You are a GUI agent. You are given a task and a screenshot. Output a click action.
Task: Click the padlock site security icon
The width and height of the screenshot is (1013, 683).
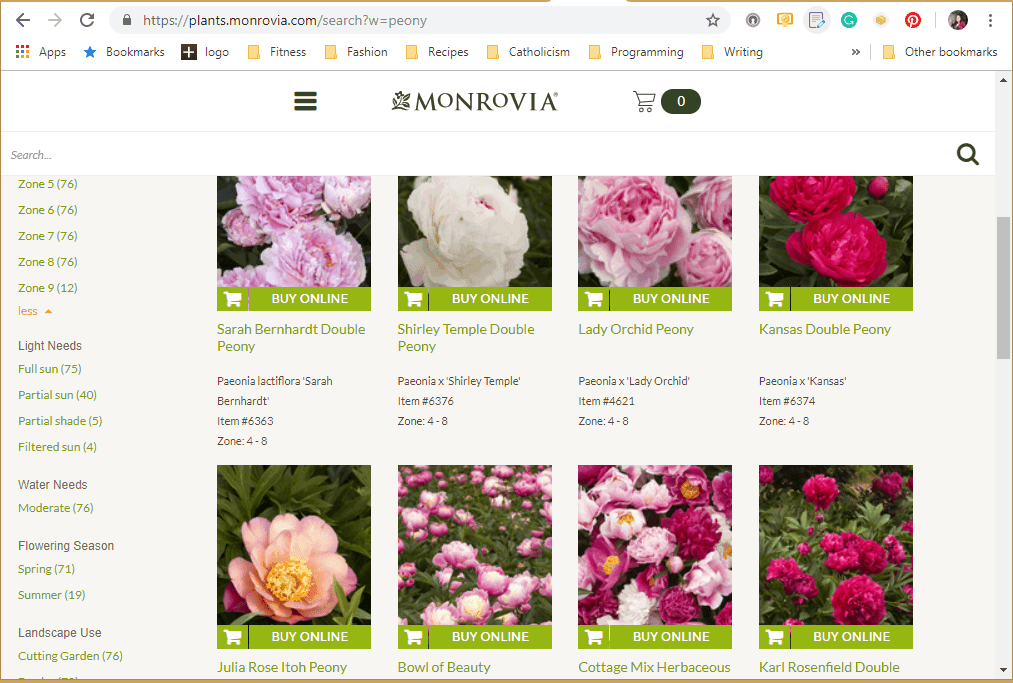[126, 19]
